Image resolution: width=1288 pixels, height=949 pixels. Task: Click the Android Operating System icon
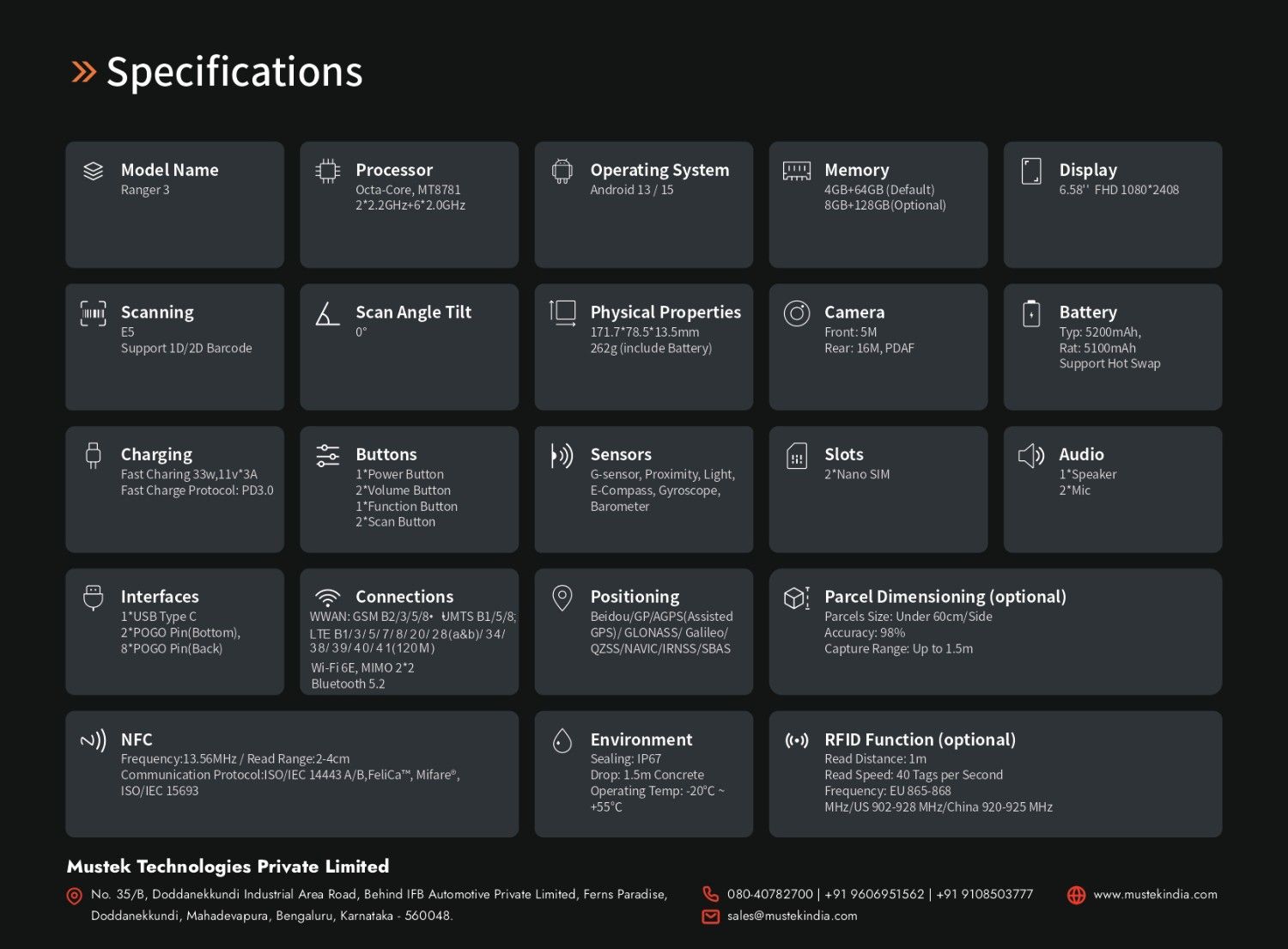(562, 172)
